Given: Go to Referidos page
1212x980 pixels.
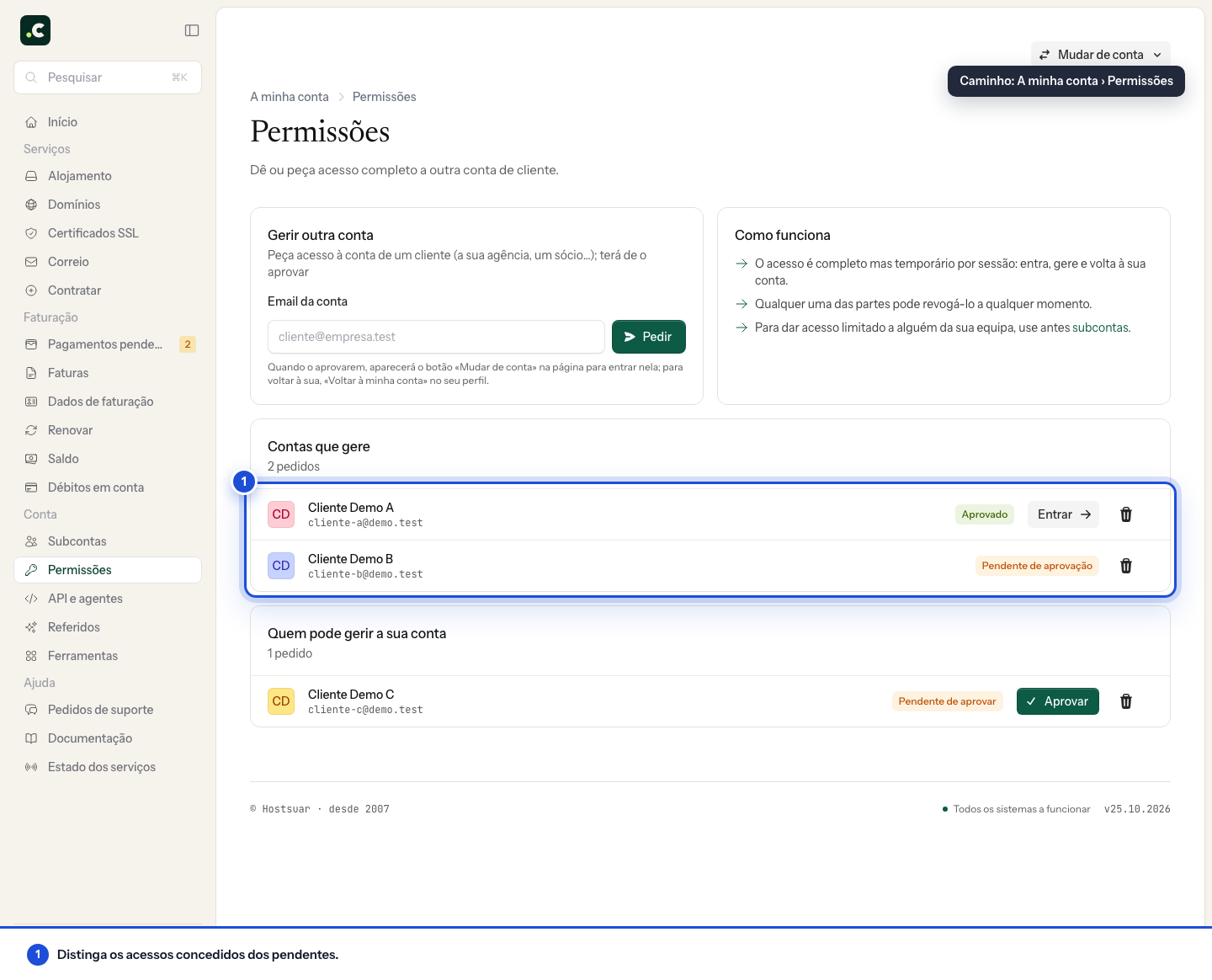Looking at the screenshot, I should click(108, 627).
